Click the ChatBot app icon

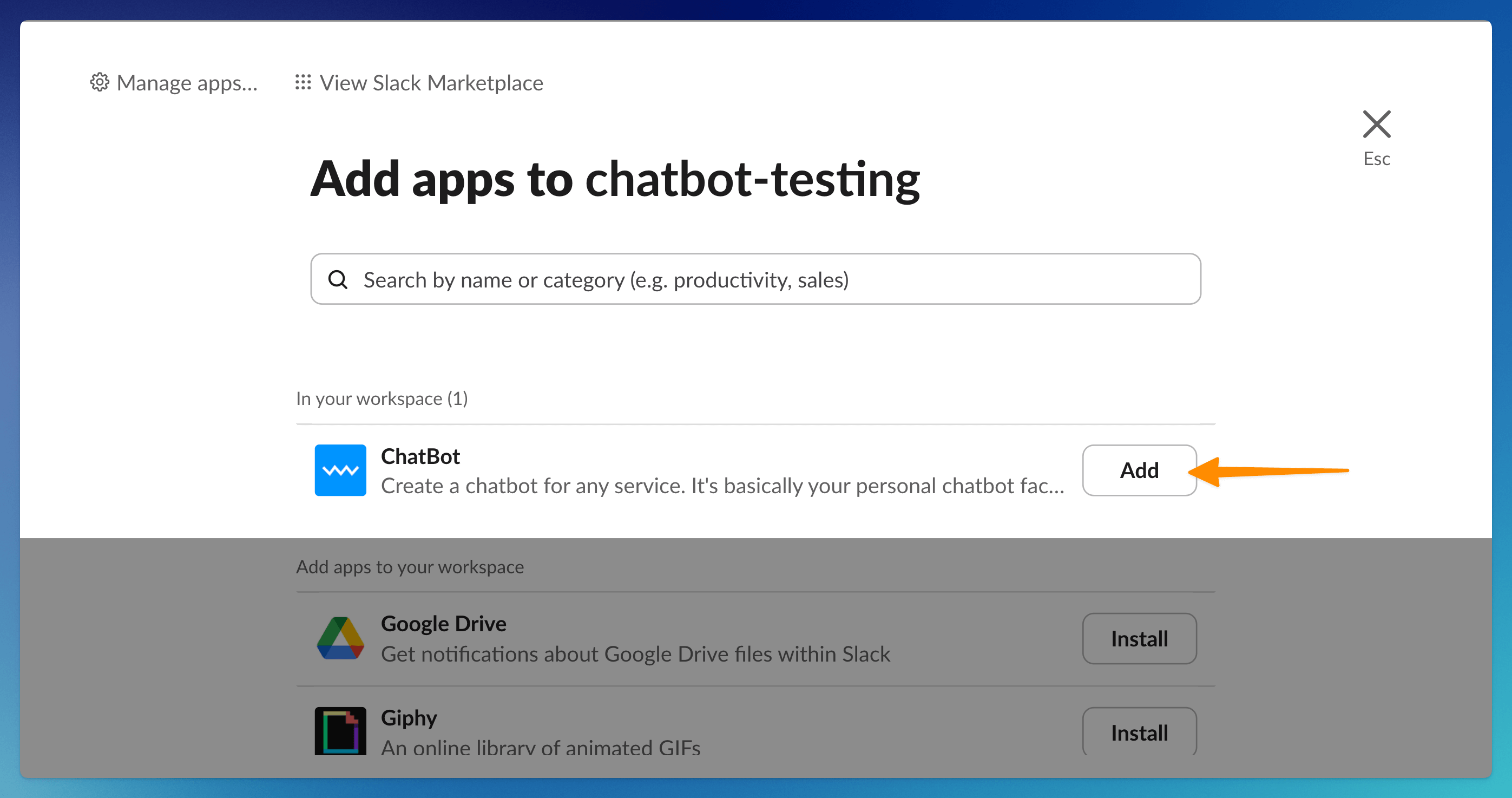tap(340, 470)
